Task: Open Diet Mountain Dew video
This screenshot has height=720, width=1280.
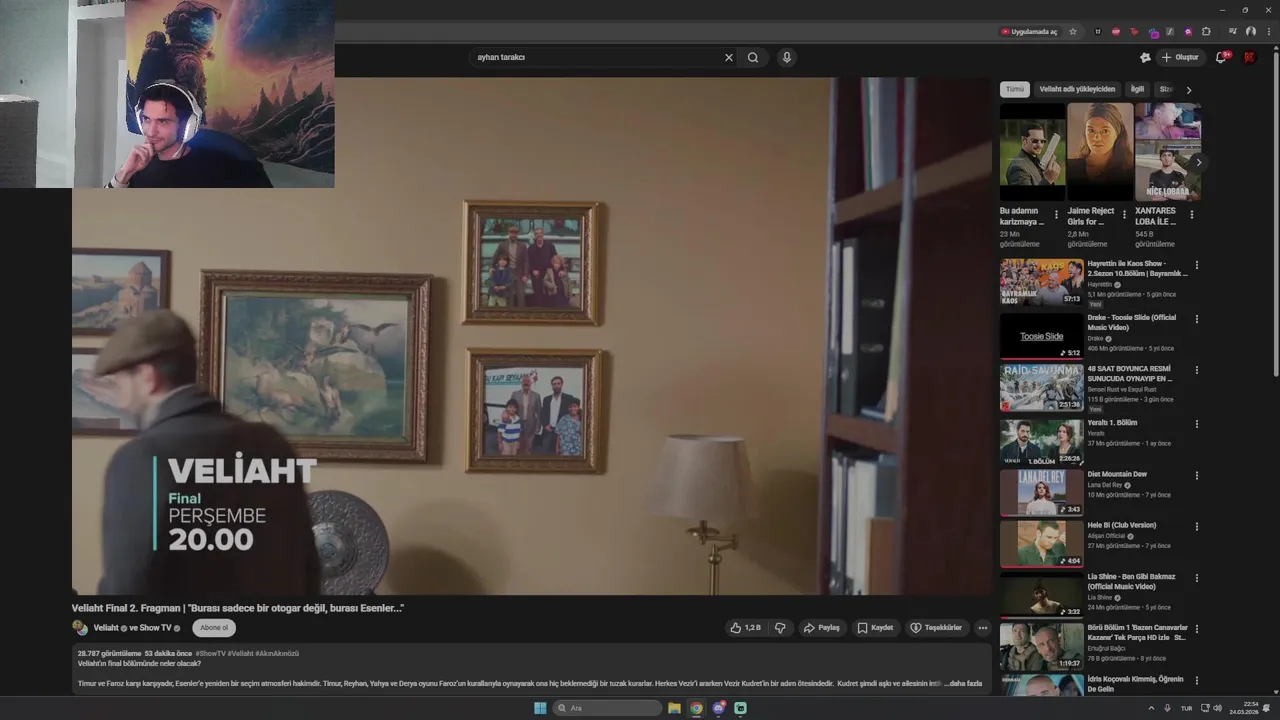Action: click(x=1117, y=474)
